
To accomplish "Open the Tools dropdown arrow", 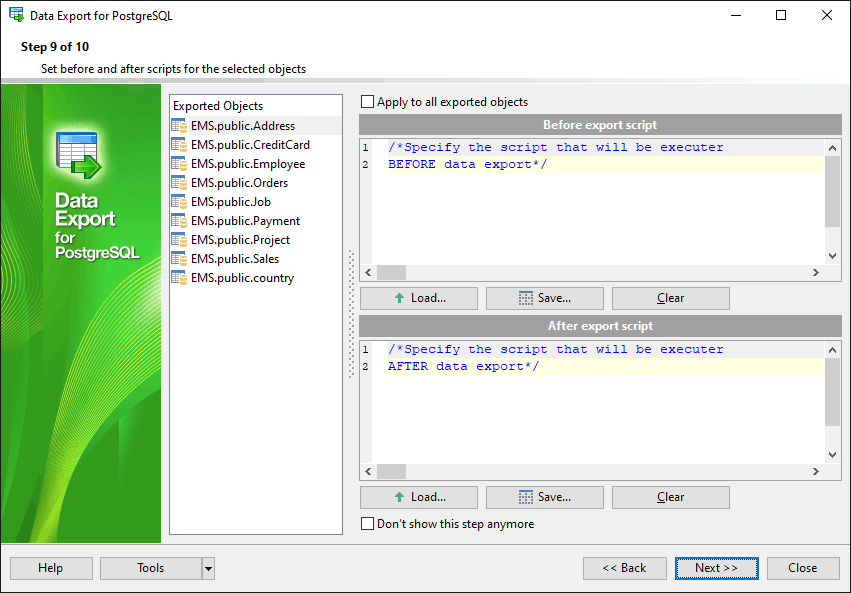I will pyautogui.click(x=208, y=568).
